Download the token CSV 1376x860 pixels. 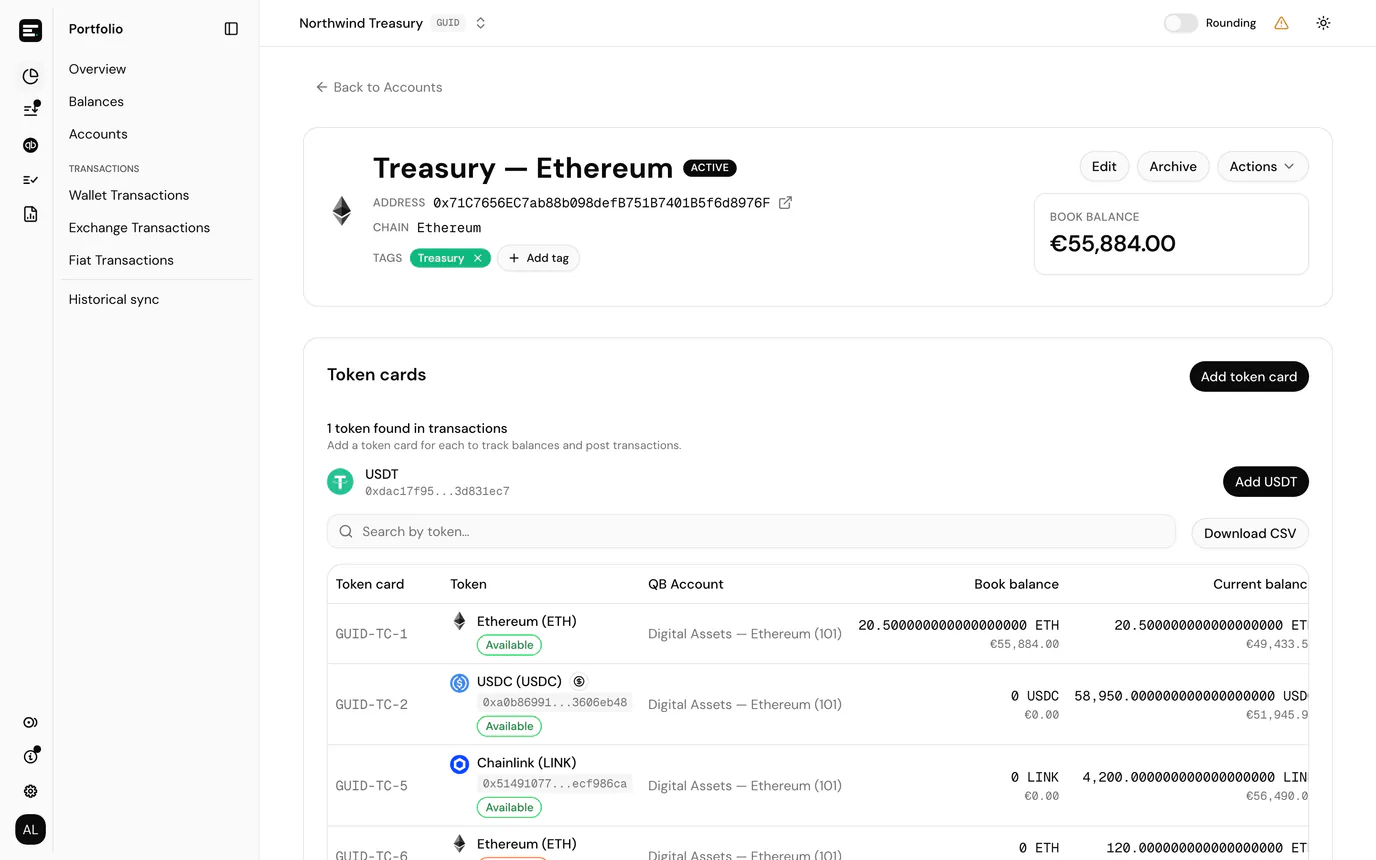point(1250,533)
